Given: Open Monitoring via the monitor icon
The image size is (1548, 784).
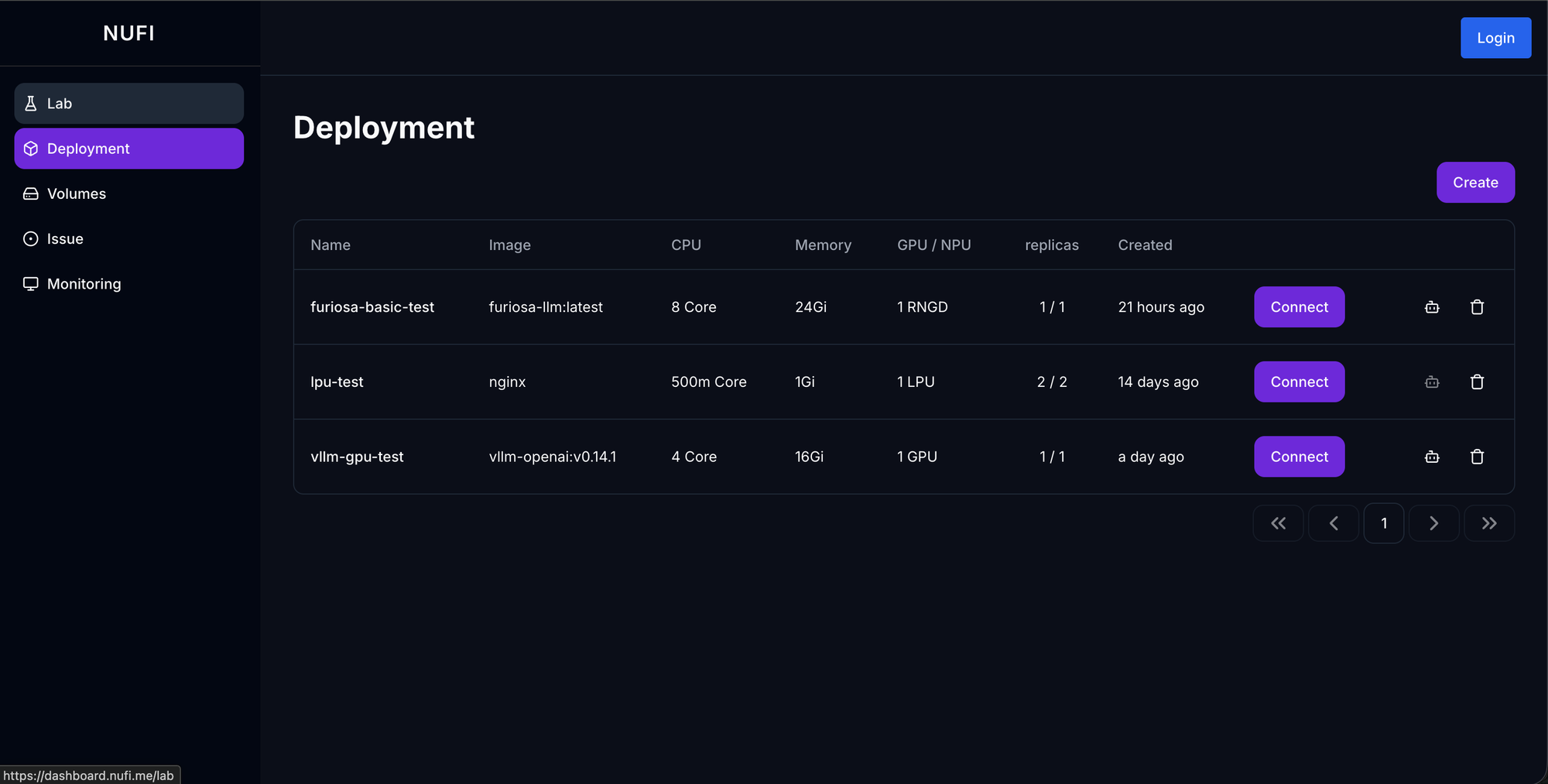Looking at the screenshot, I should click(30, 283).
